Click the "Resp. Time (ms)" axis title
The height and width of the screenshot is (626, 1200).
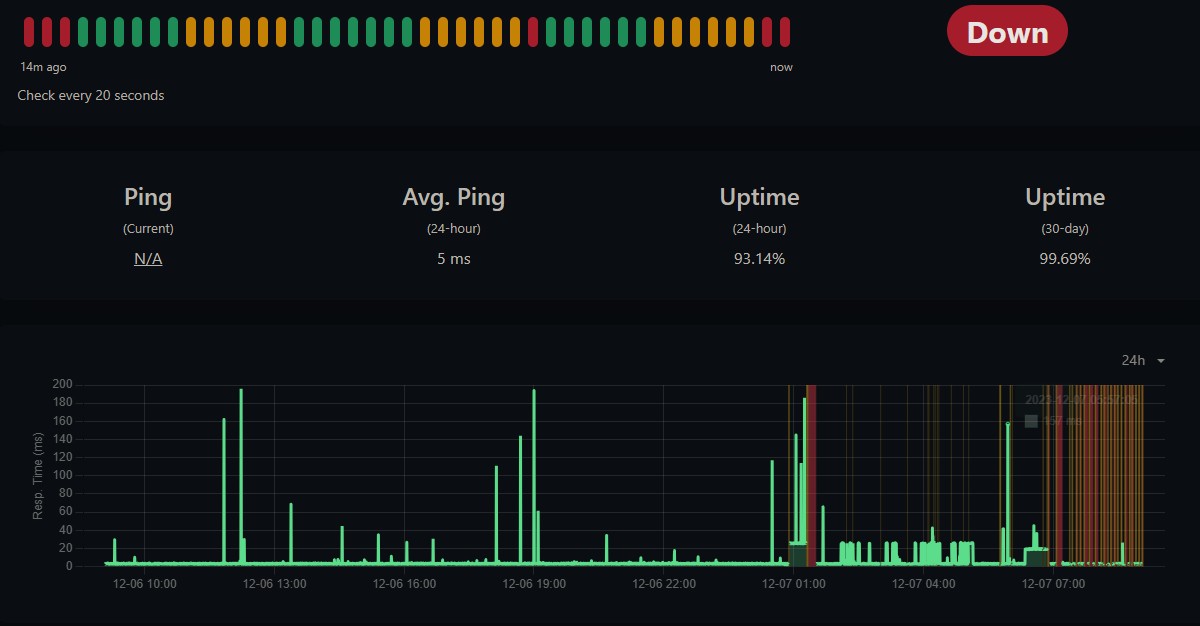coord(38,475)
